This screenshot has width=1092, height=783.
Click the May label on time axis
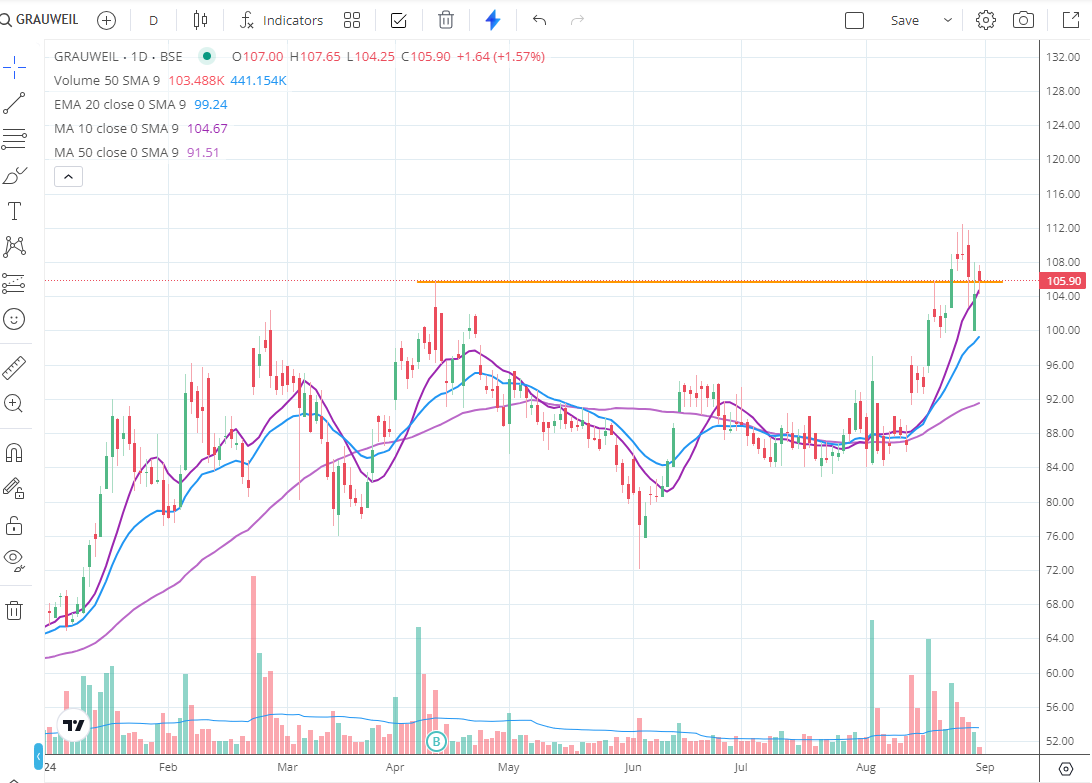[508, 767]
